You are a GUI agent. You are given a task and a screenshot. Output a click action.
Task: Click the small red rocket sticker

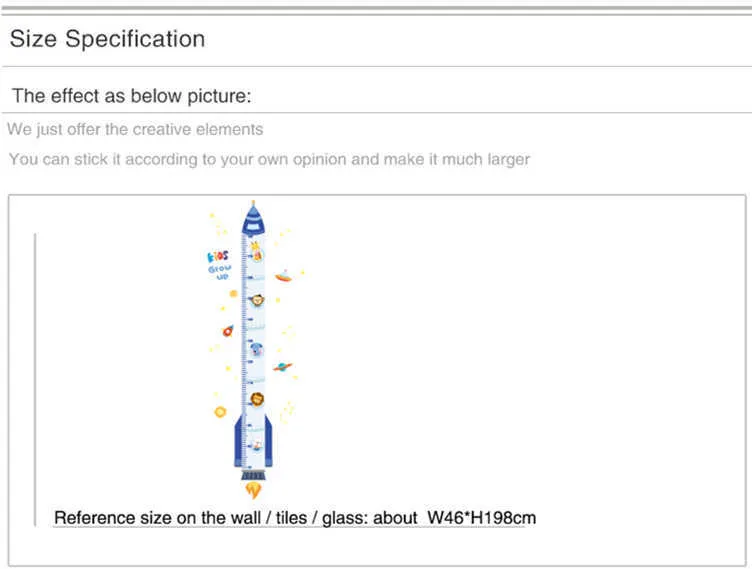pos(228,331)
